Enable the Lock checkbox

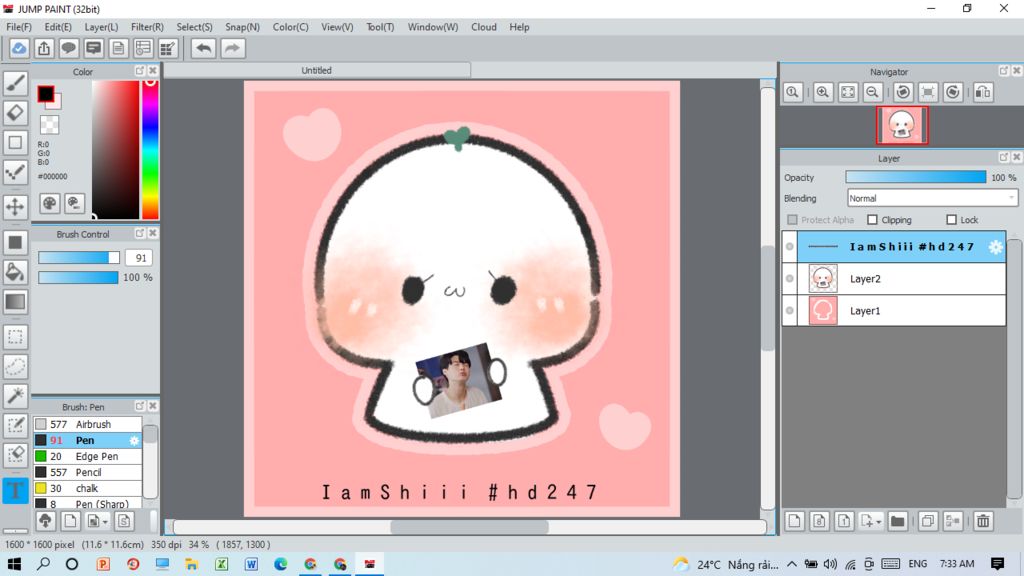pos(952,220)
